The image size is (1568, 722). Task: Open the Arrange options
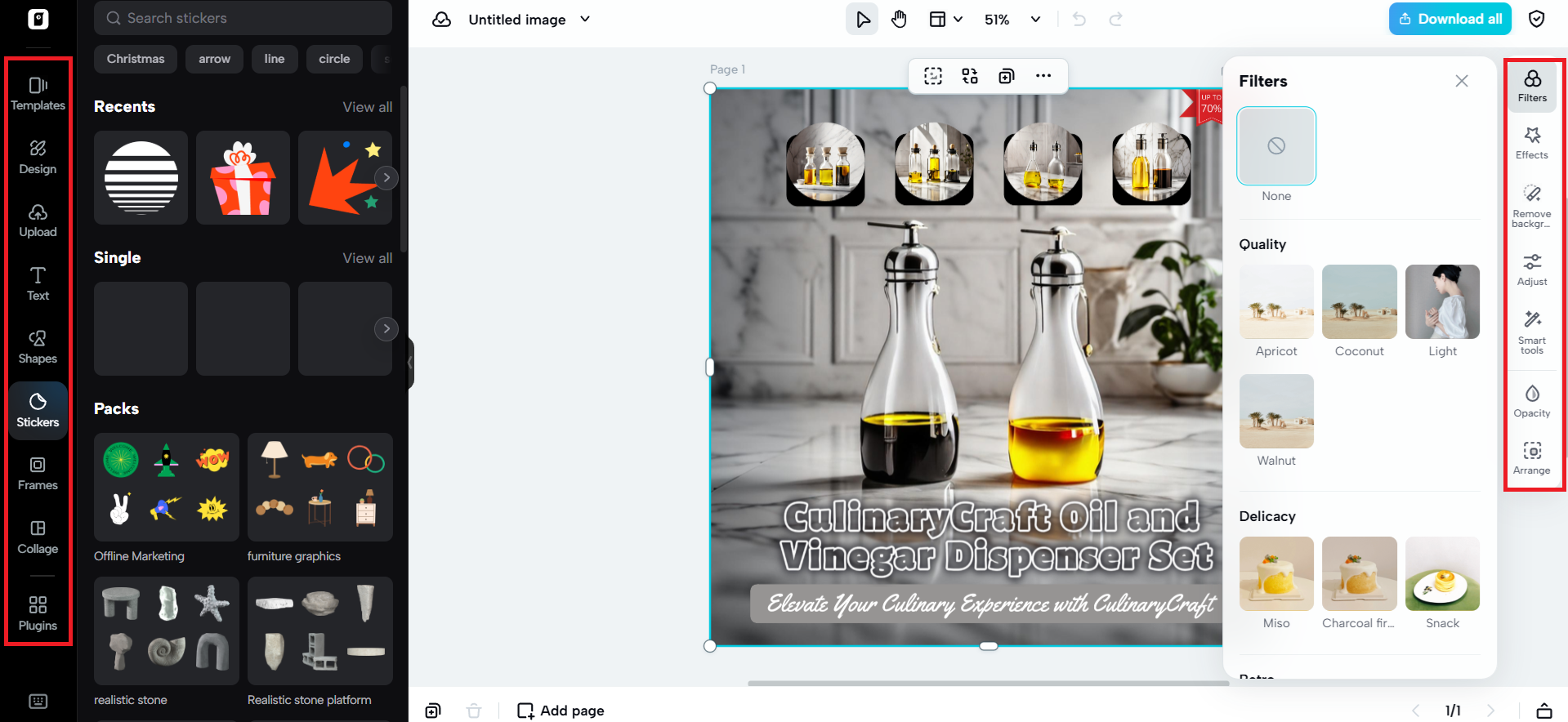coord(1531,458)
